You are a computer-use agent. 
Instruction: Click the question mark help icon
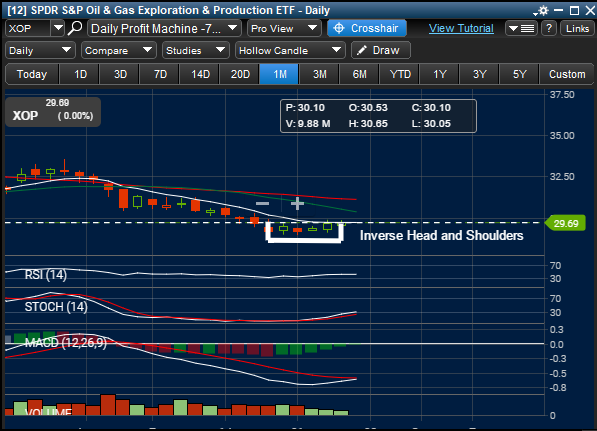click(549, 29)
